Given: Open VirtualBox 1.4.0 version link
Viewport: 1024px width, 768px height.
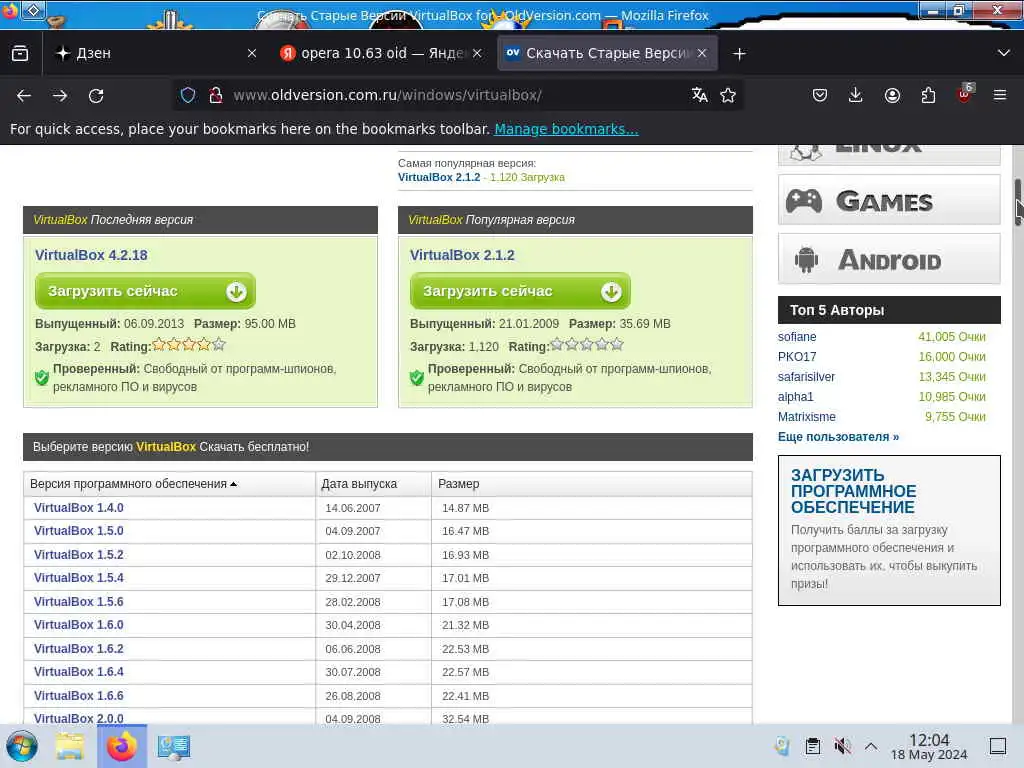Looking at the screenshot, I should point(78,508).
